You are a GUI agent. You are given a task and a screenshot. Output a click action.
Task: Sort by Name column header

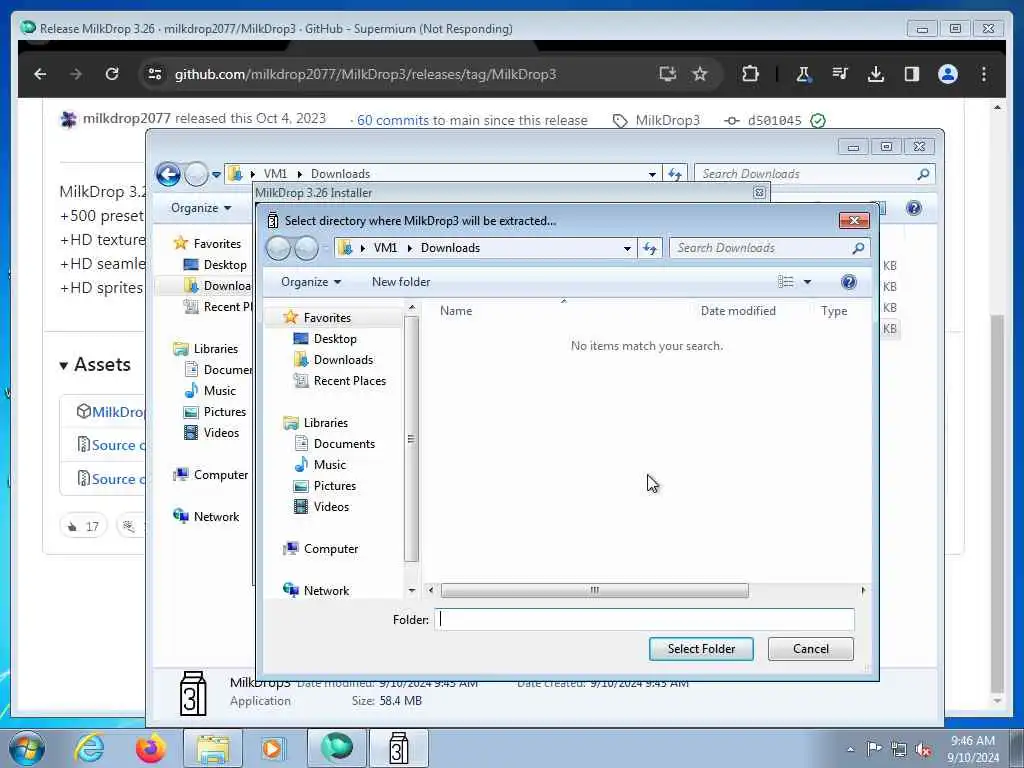[456, 311]
